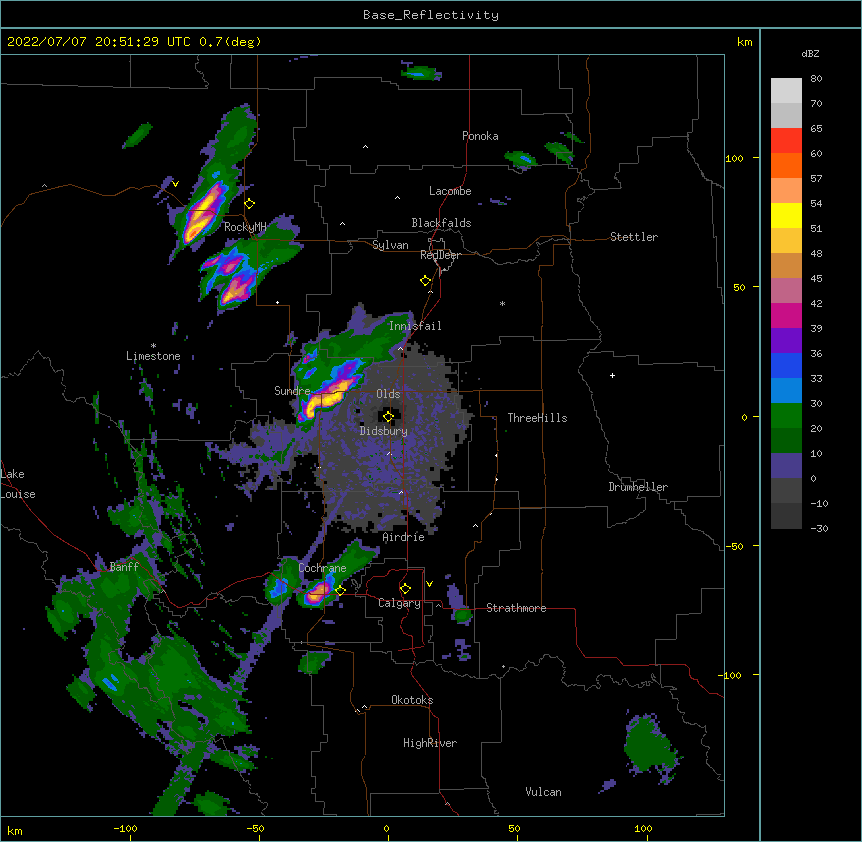
Task: Click the RedDeer city label
Action: [x=440, y=255]
